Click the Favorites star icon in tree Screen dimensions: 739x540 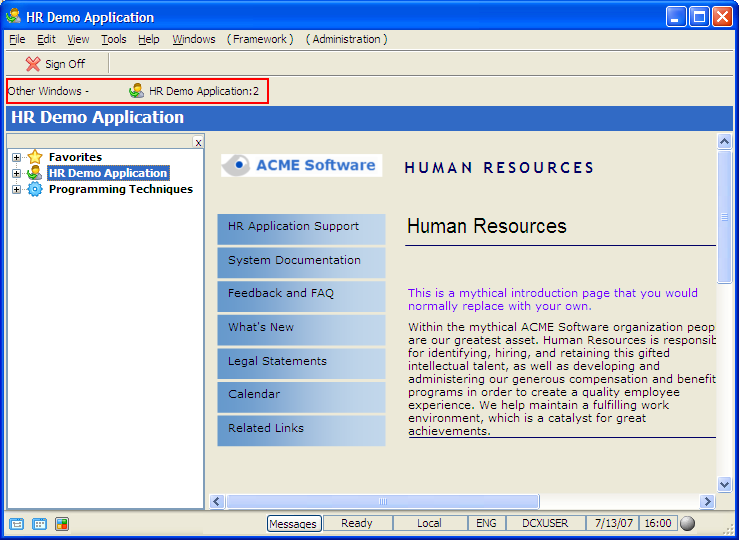click(x=35, y=156)
